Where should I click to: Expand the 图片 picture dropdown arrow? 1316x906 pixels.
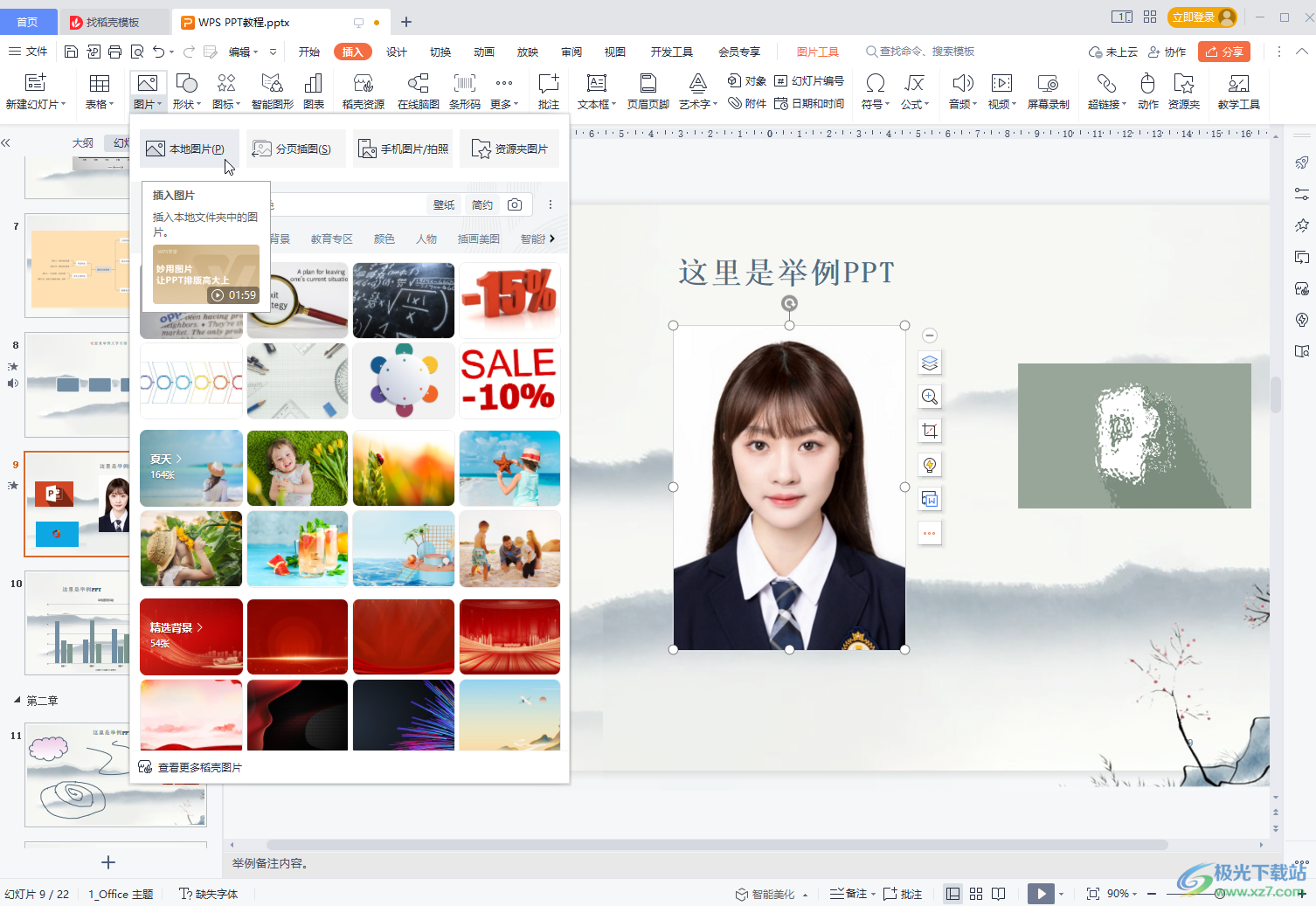click(159, 105)
